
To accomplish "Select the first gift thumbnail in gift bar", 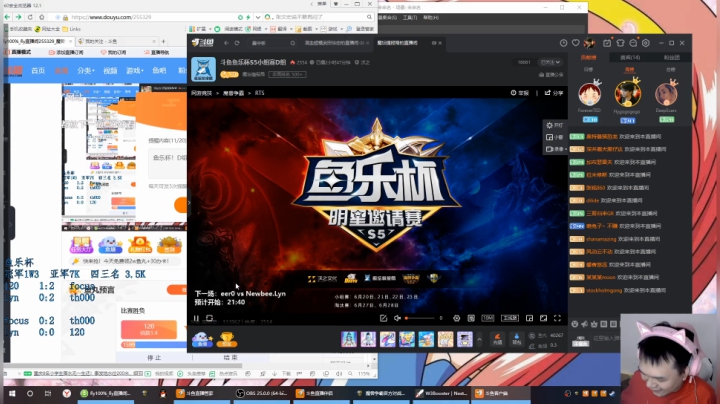I will click(349, 339).
